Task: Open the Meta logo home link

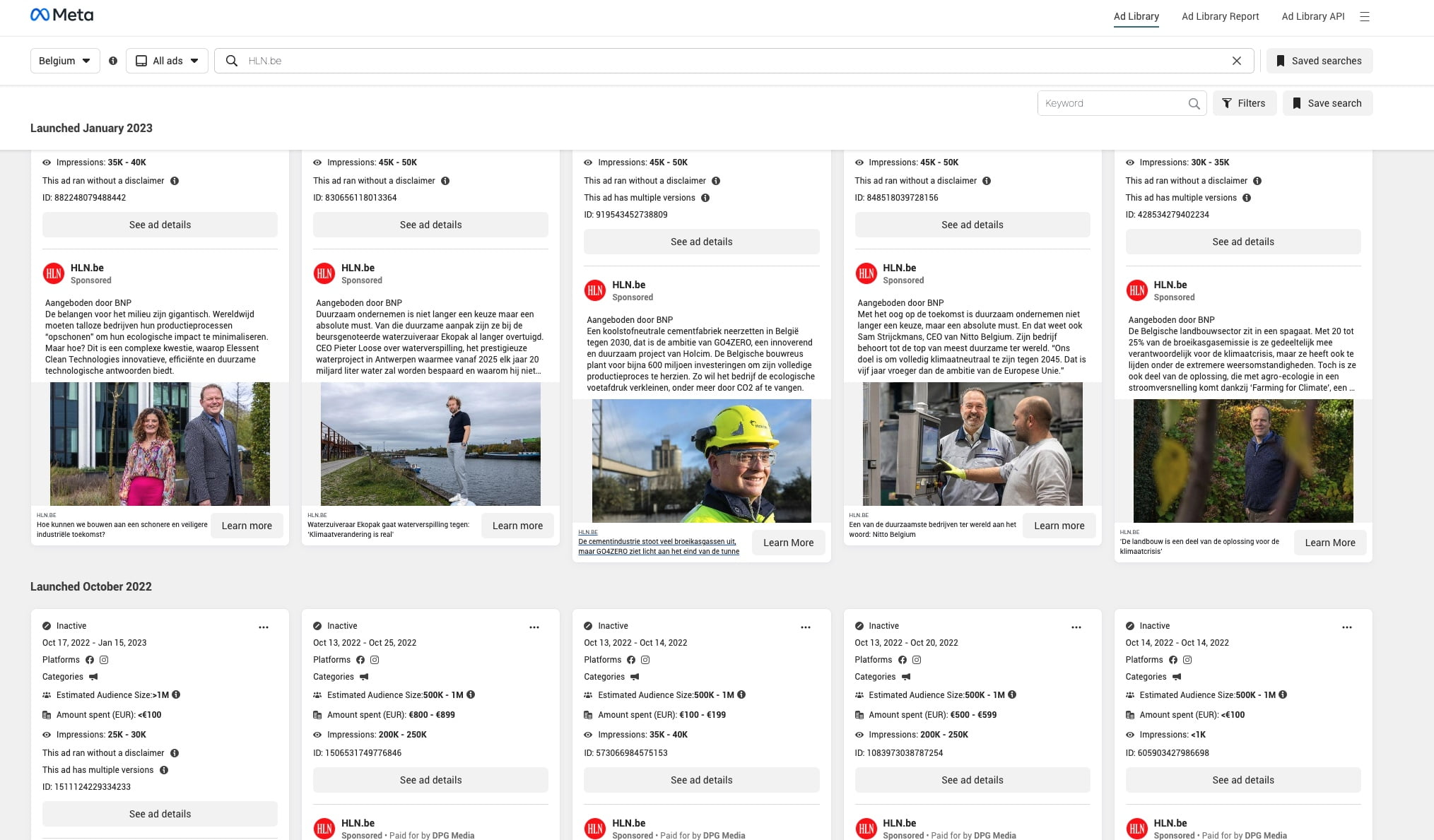Action: pos(61,15)
